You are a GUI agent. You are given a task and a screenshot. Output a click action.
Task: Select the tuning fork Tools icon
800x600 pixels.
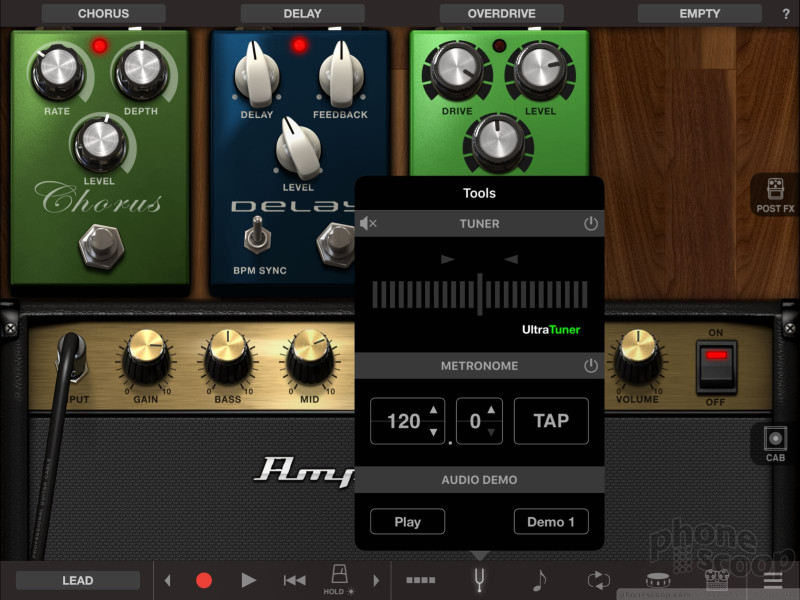(479, 580)
